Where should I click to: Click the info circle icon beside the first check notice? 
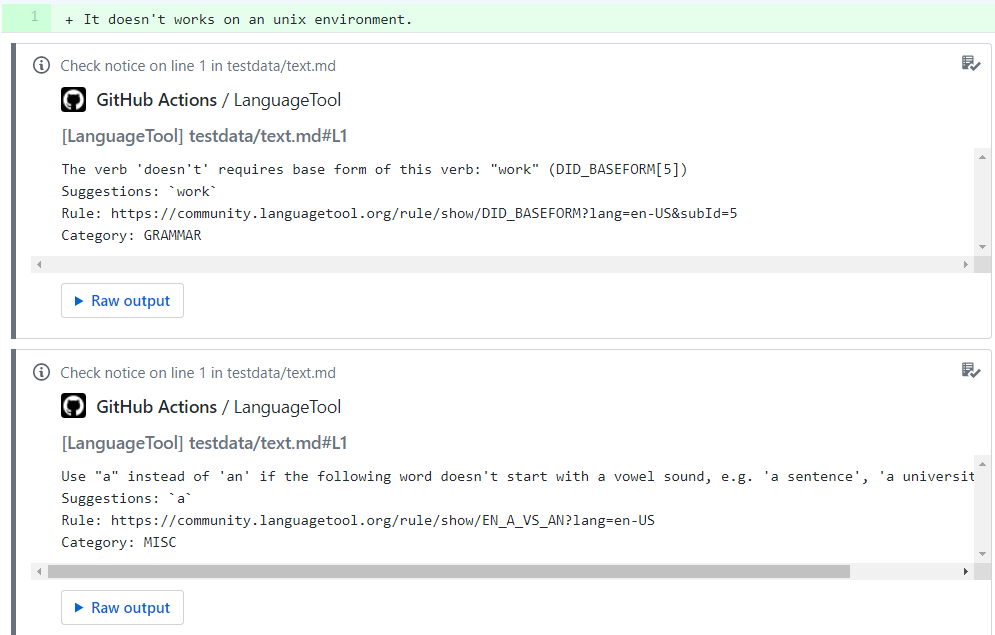click(x=41, y=65)
